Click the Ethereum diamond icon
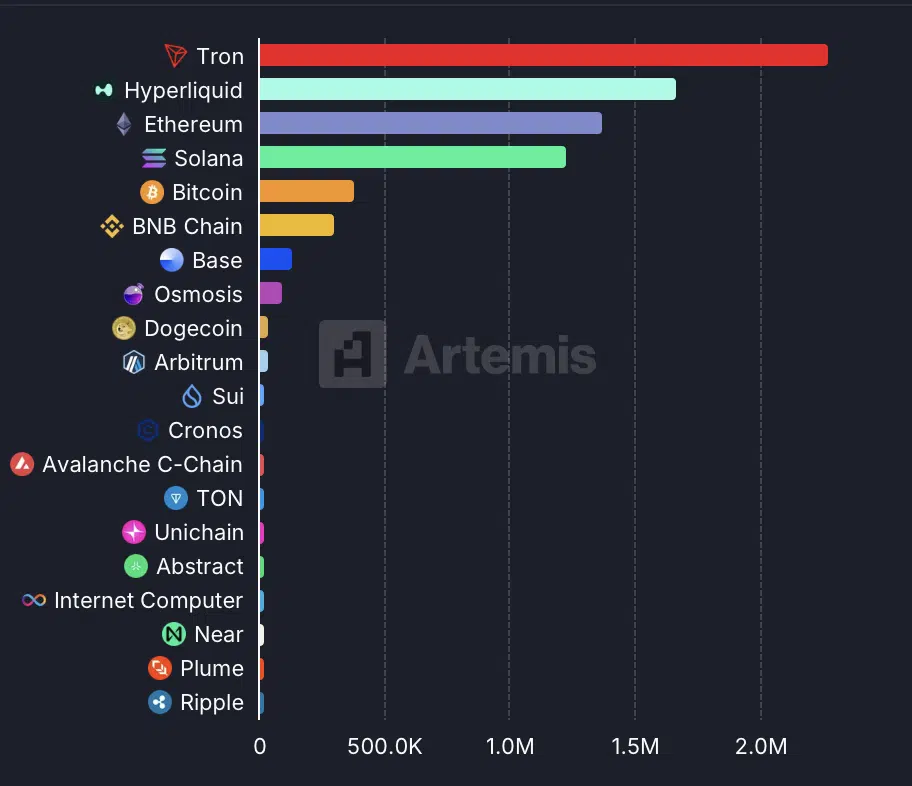The width and height of the screenshot is (912, 786). tap(124, 124)
